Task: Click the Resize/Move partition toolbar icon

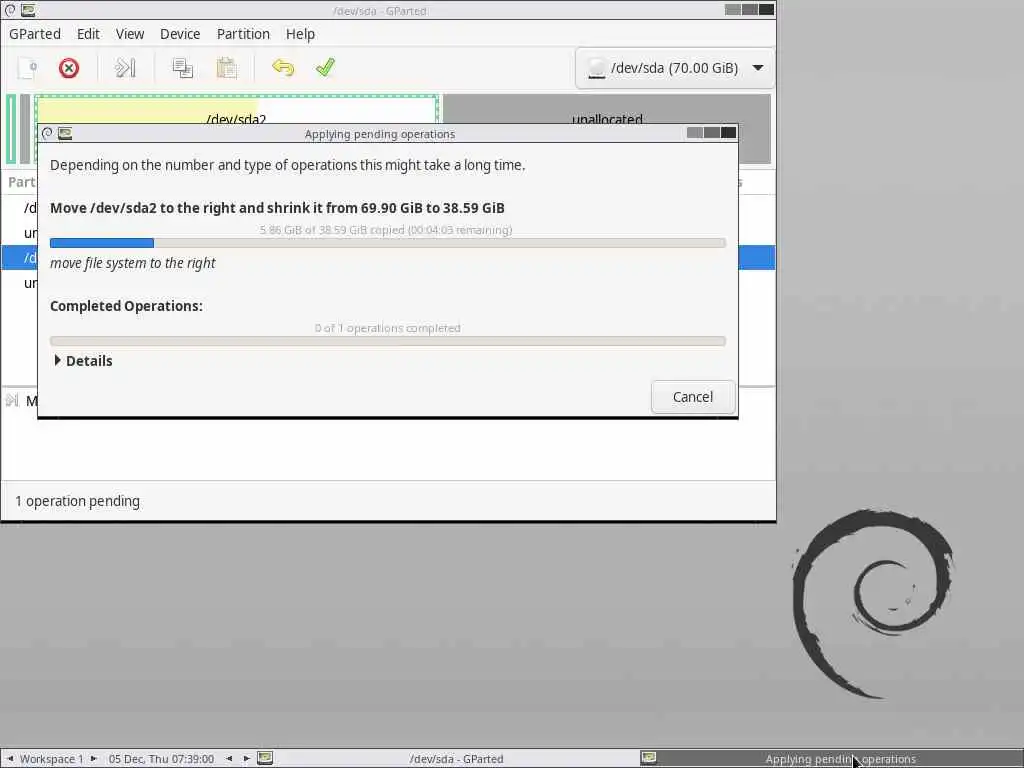Action: tap(125, 68)
